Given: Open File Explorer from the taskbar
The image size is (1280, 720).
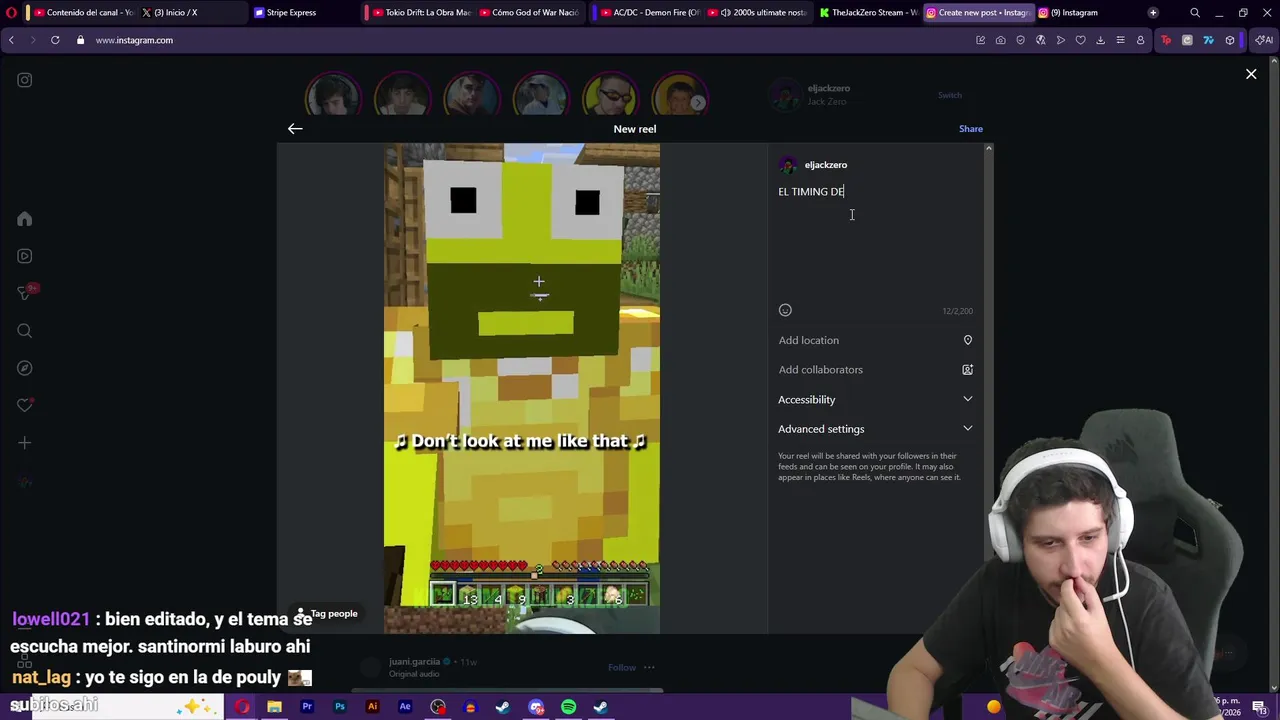Looking at the screenshot, I should coord(274,707).
